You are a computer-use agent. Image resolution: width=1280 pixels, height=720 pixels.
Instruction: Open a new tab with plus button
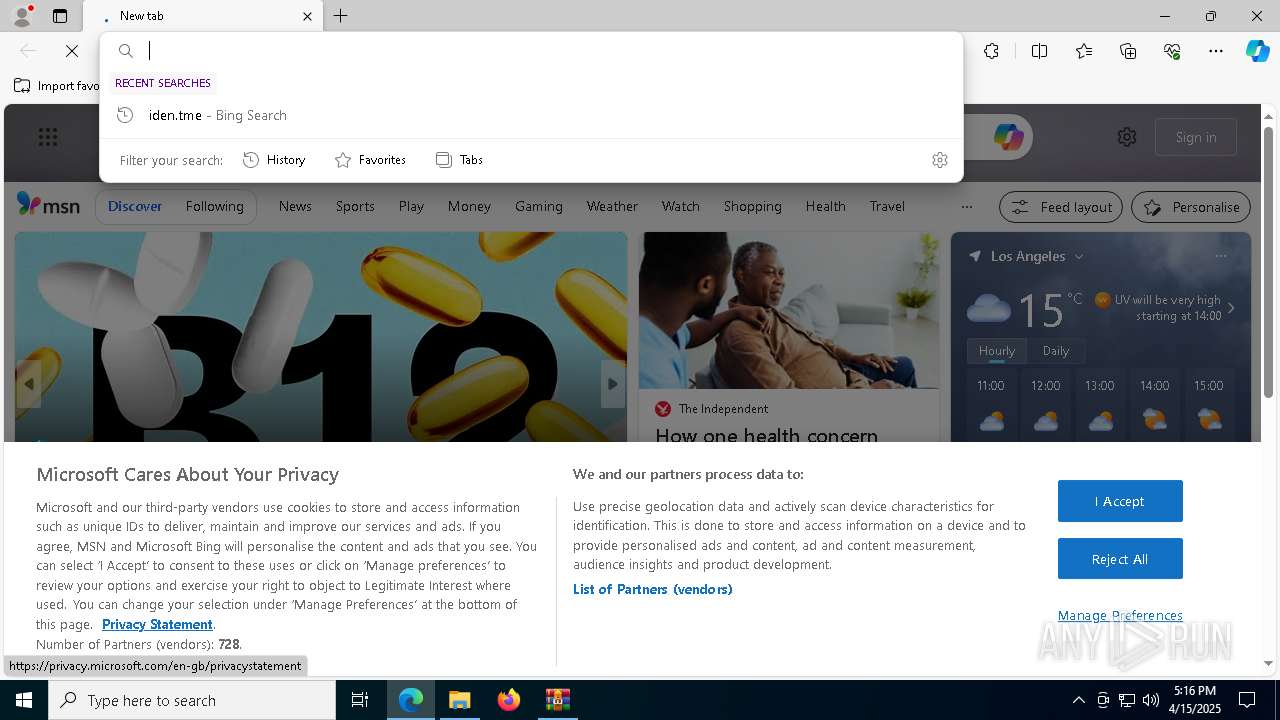[341, 16]
